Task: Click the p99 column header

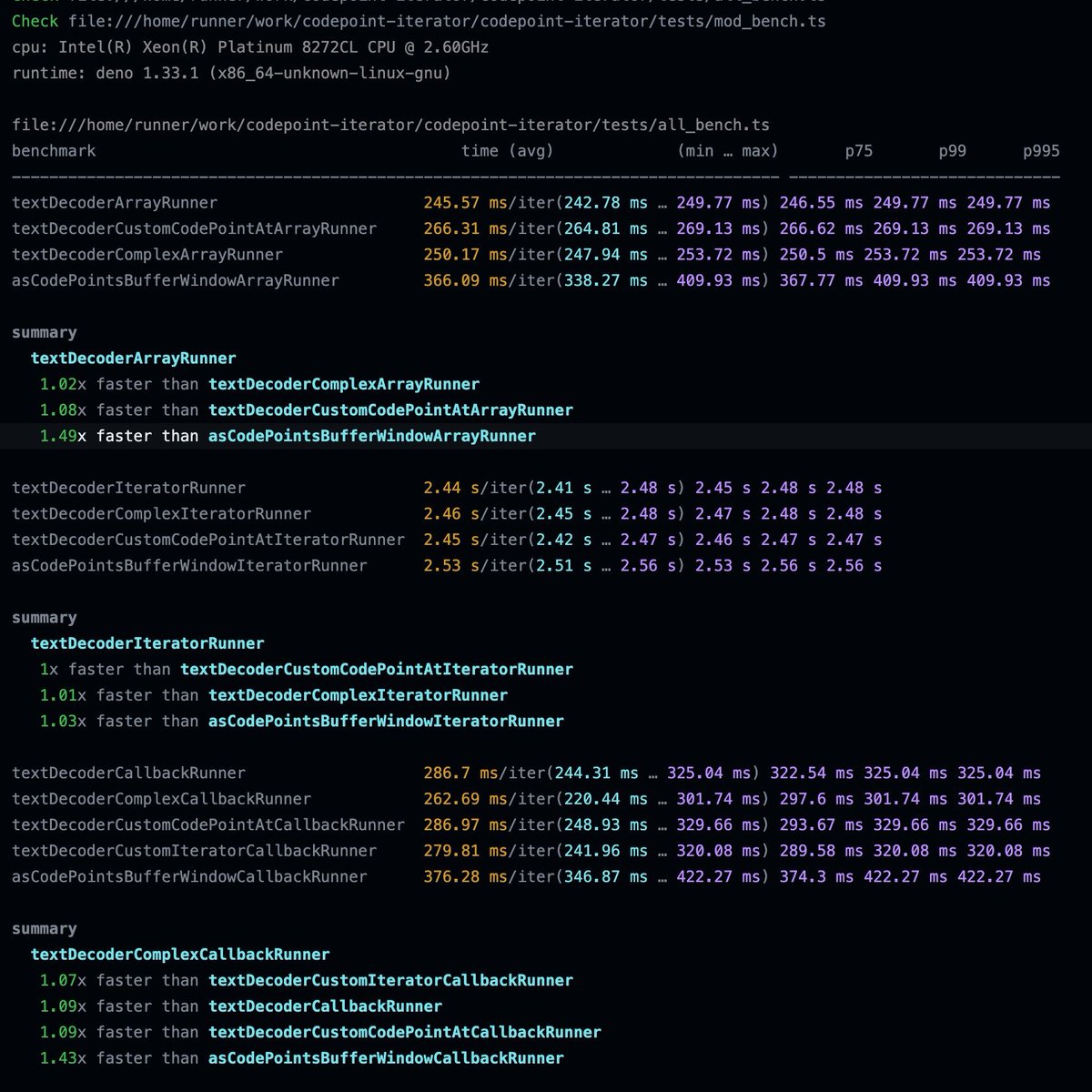Action: 950,151
